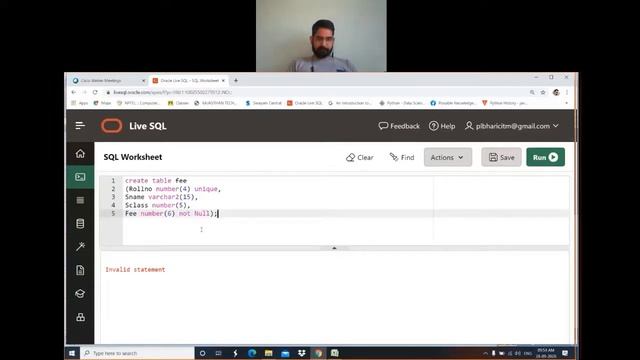640x360 pixels.
Task: Click the 'SQL Worksheet' heading
Action: coord(133,157)
